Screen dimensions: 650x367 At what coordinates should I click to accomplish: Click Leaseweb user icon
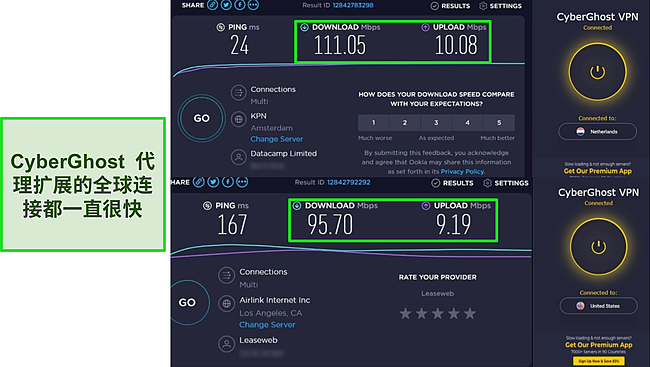click(226, 344)
